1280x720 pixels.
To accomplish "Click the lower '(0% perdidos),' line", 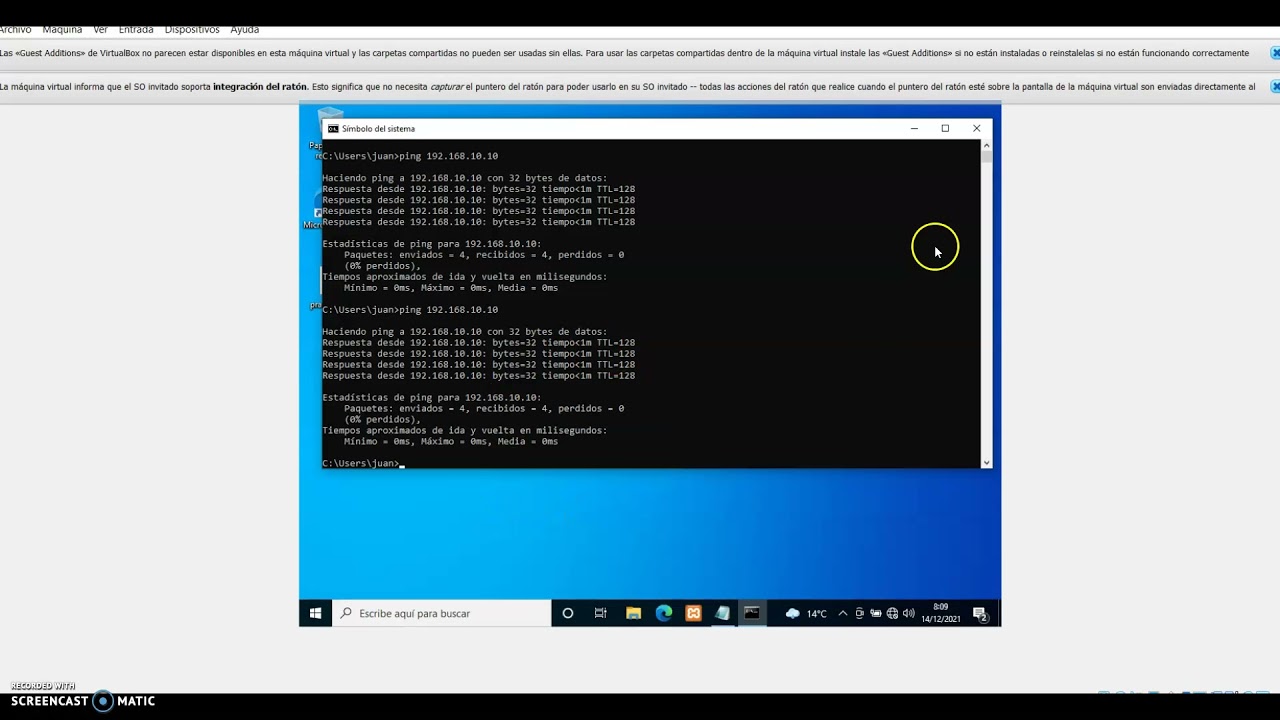I will click(x=383, y=419).
